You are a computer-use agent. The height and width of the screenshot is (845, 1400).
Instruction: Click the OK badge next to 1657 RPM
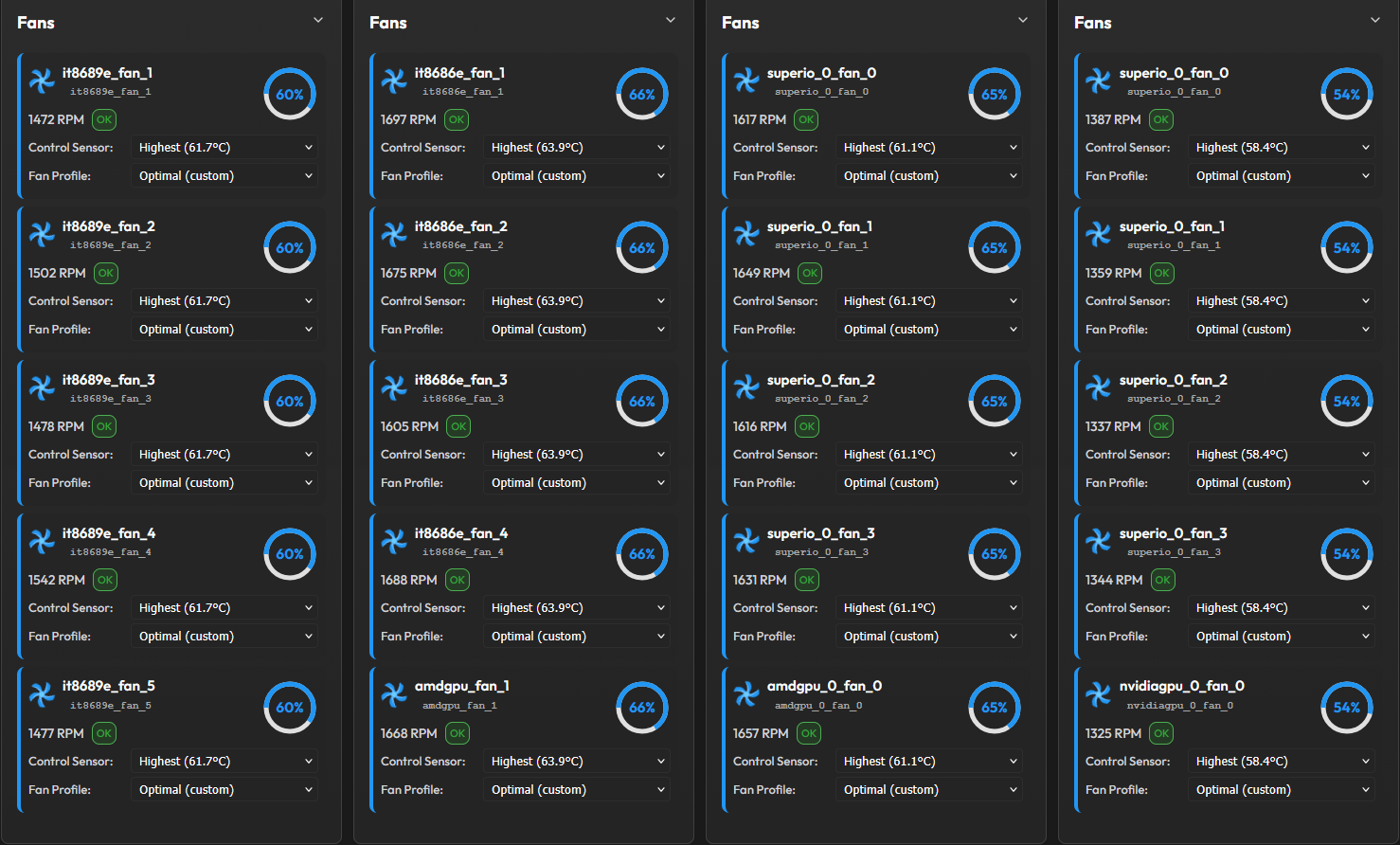point(809,733)
